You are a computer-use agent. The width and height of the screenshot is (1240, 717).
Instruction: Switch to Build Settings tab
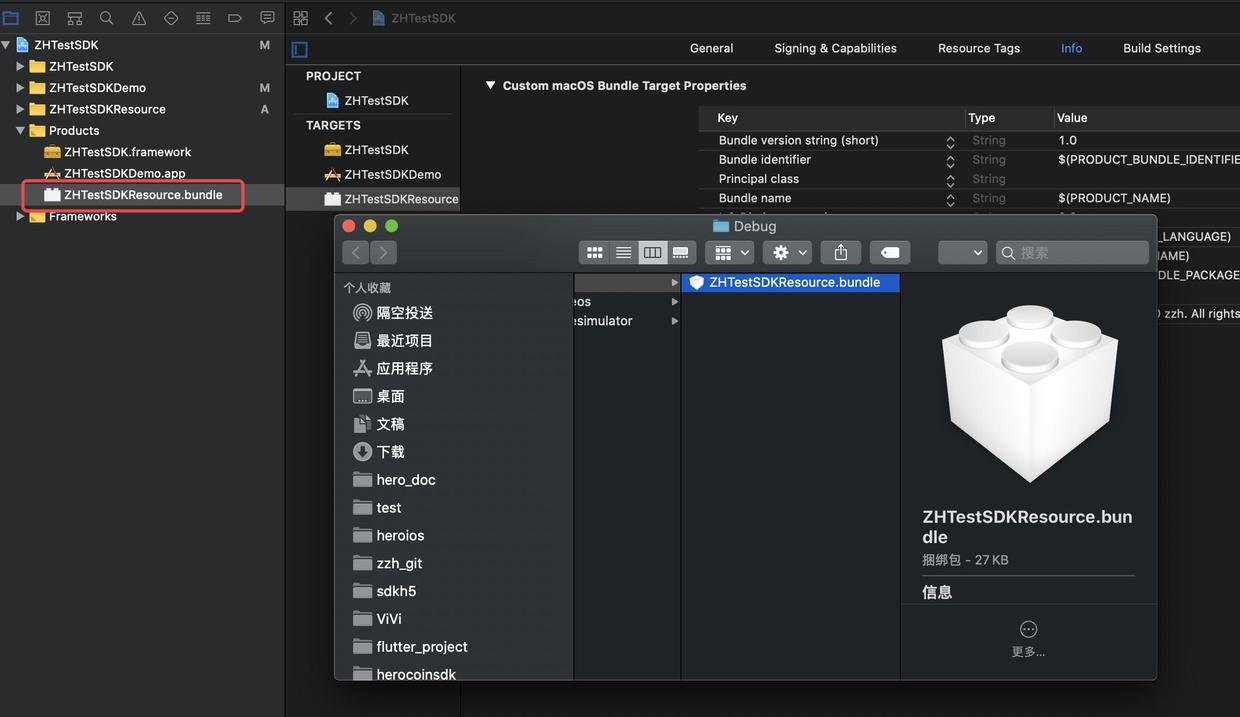(1162, 48)
